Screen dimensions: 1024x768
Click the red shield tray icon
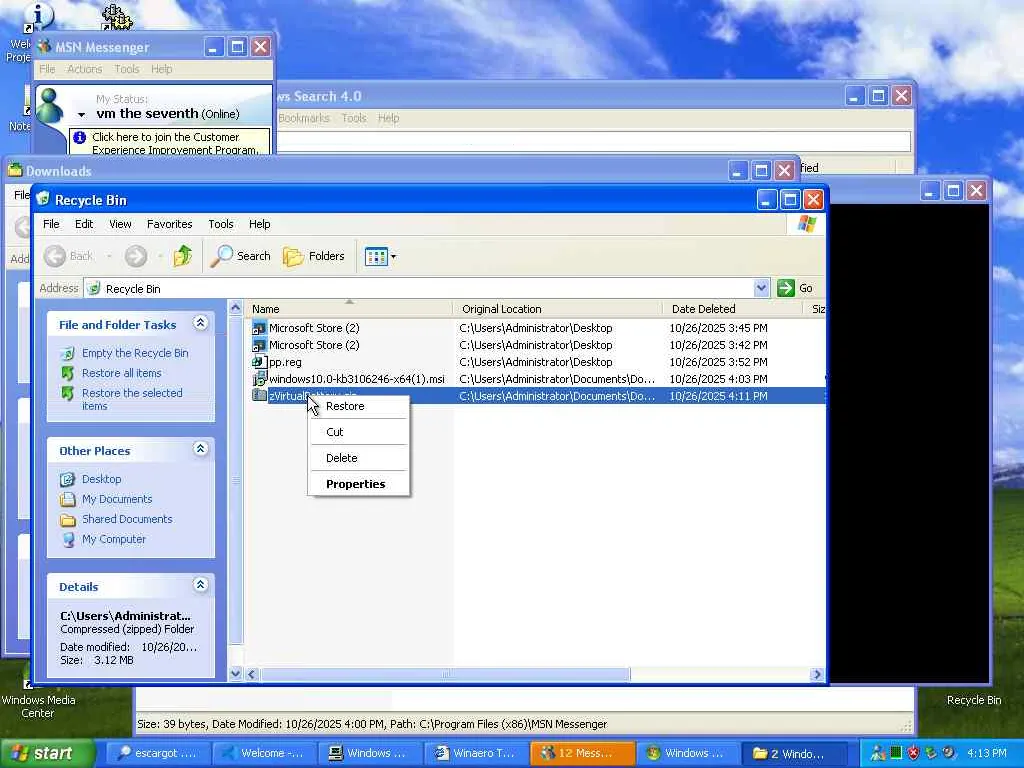pos(913,753)
